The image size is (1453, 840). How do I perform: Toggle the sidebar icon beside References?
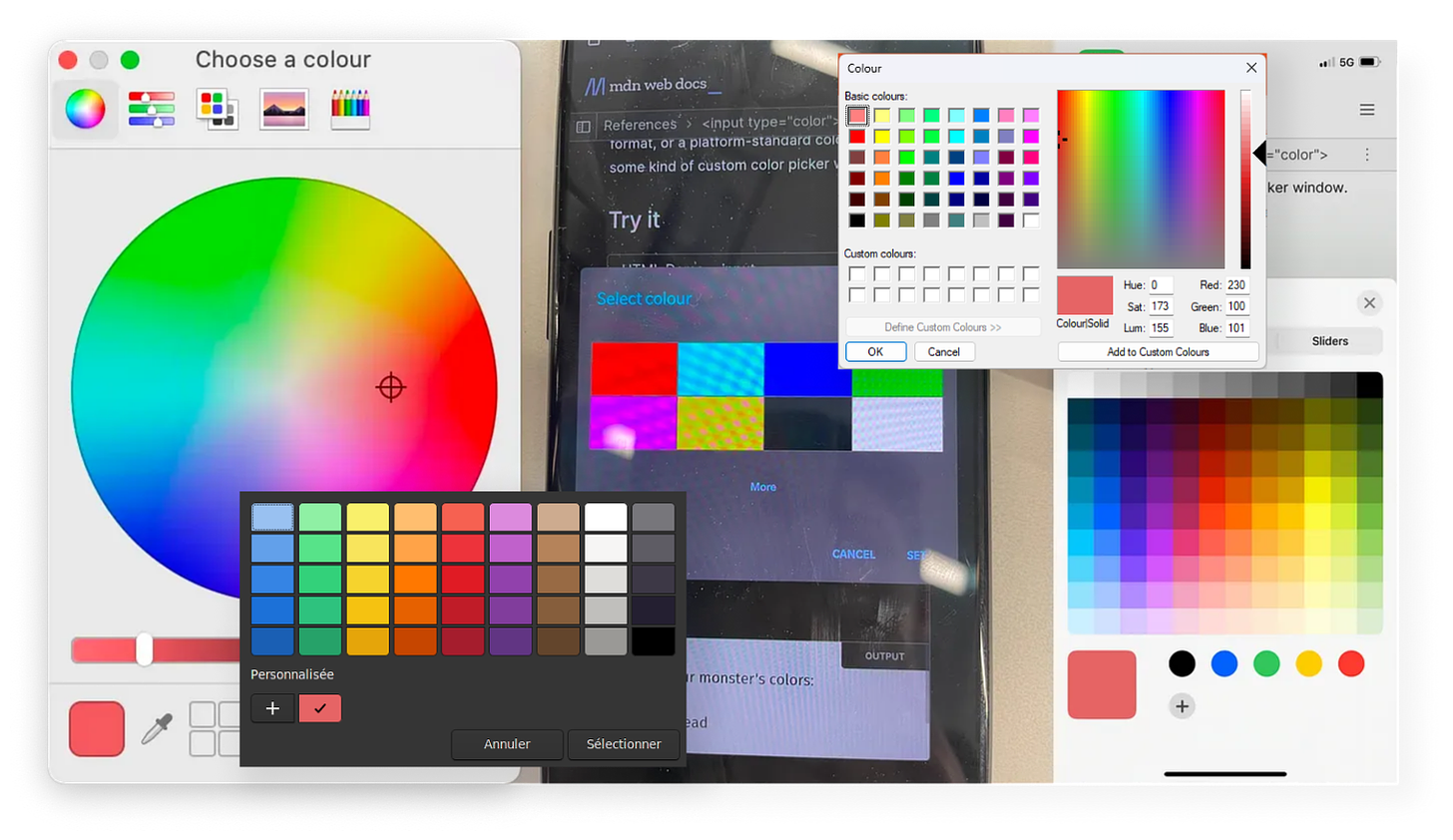[x=584, y=127]
